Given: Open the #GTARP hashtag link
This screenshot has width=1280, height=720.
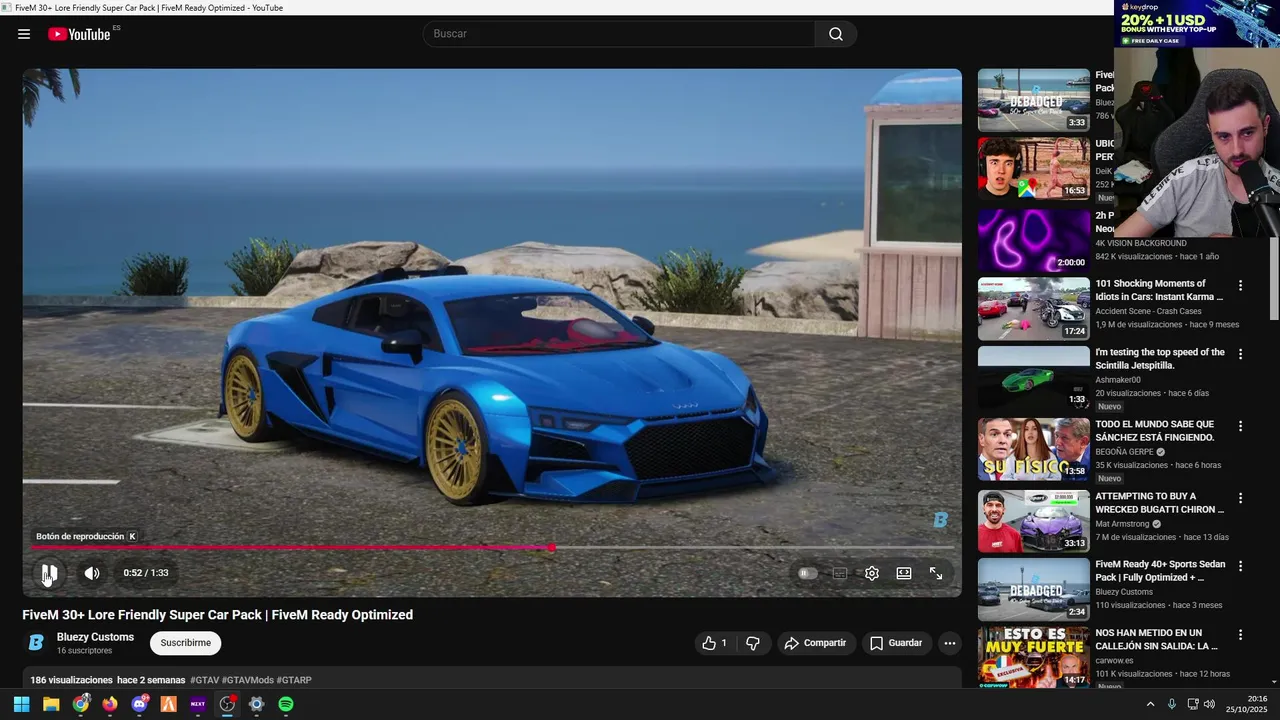Looking at the screenshot, I should point(294,680).
